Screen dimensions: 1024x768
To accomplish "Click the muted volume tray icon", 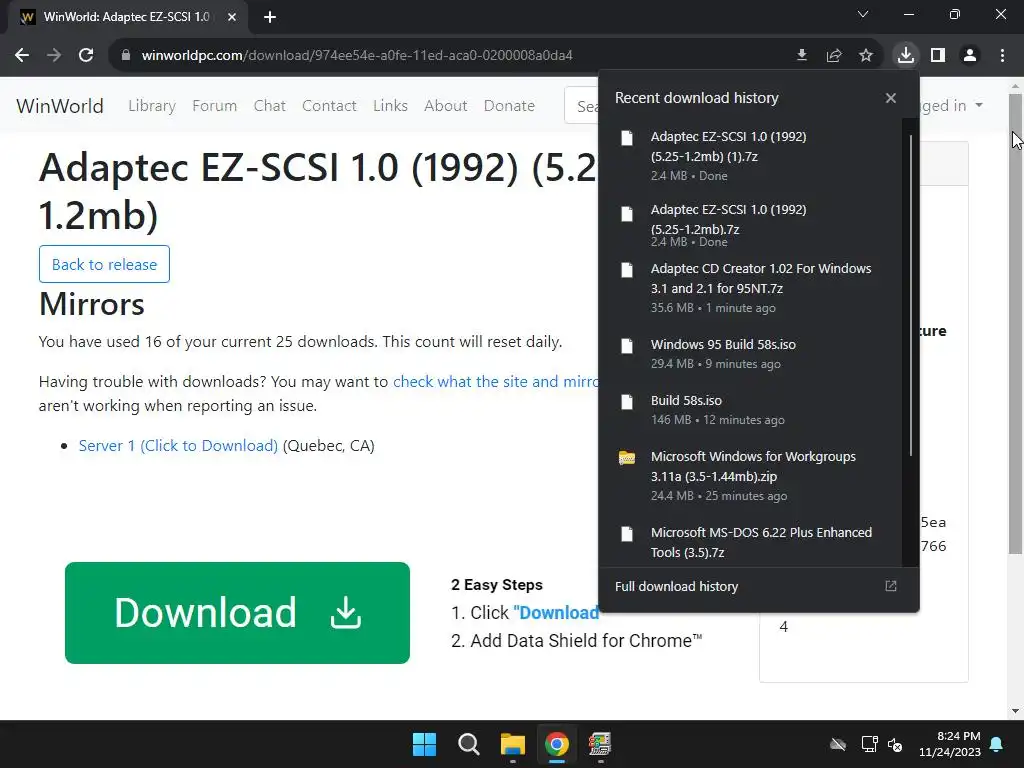I will click(x=895, y=744).
